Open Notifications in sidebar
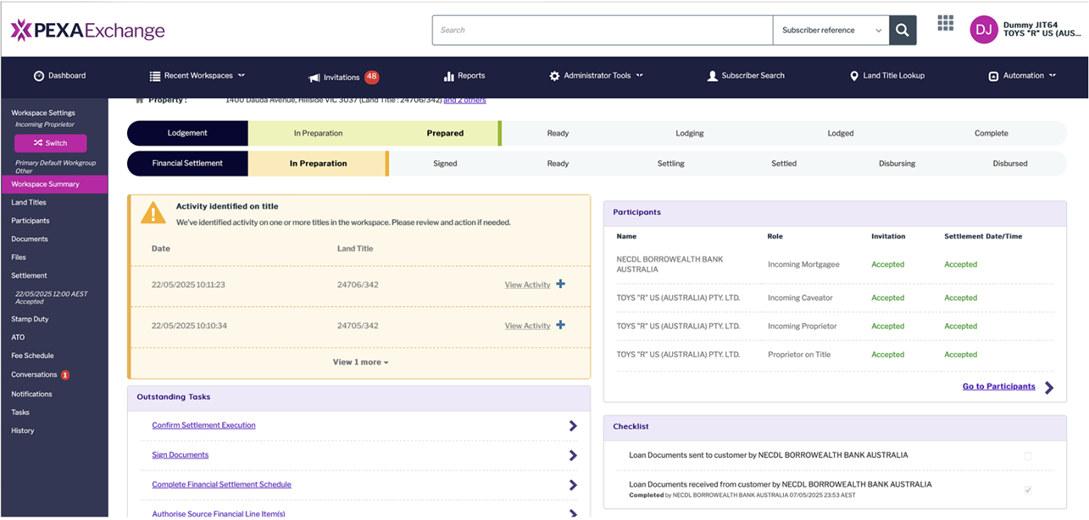The width and height of the screenshot is (1089, 520). click(x=31, y=394)
